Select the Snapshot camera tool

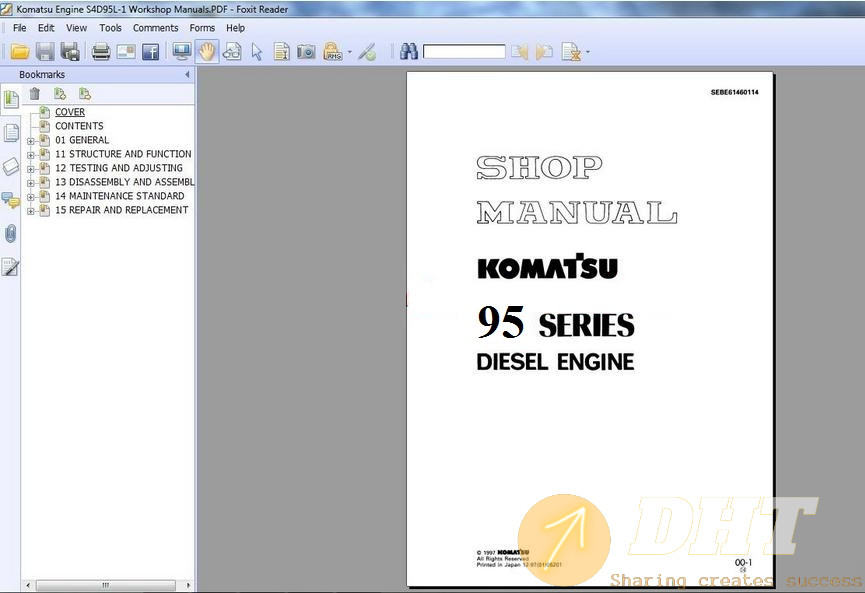tap(306, 52)
